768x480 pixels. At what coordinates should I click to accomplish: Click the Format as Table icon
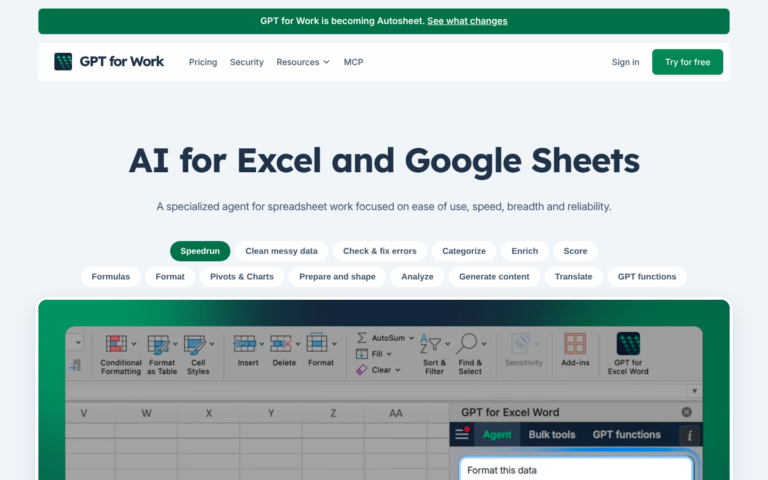click(159, 344)
